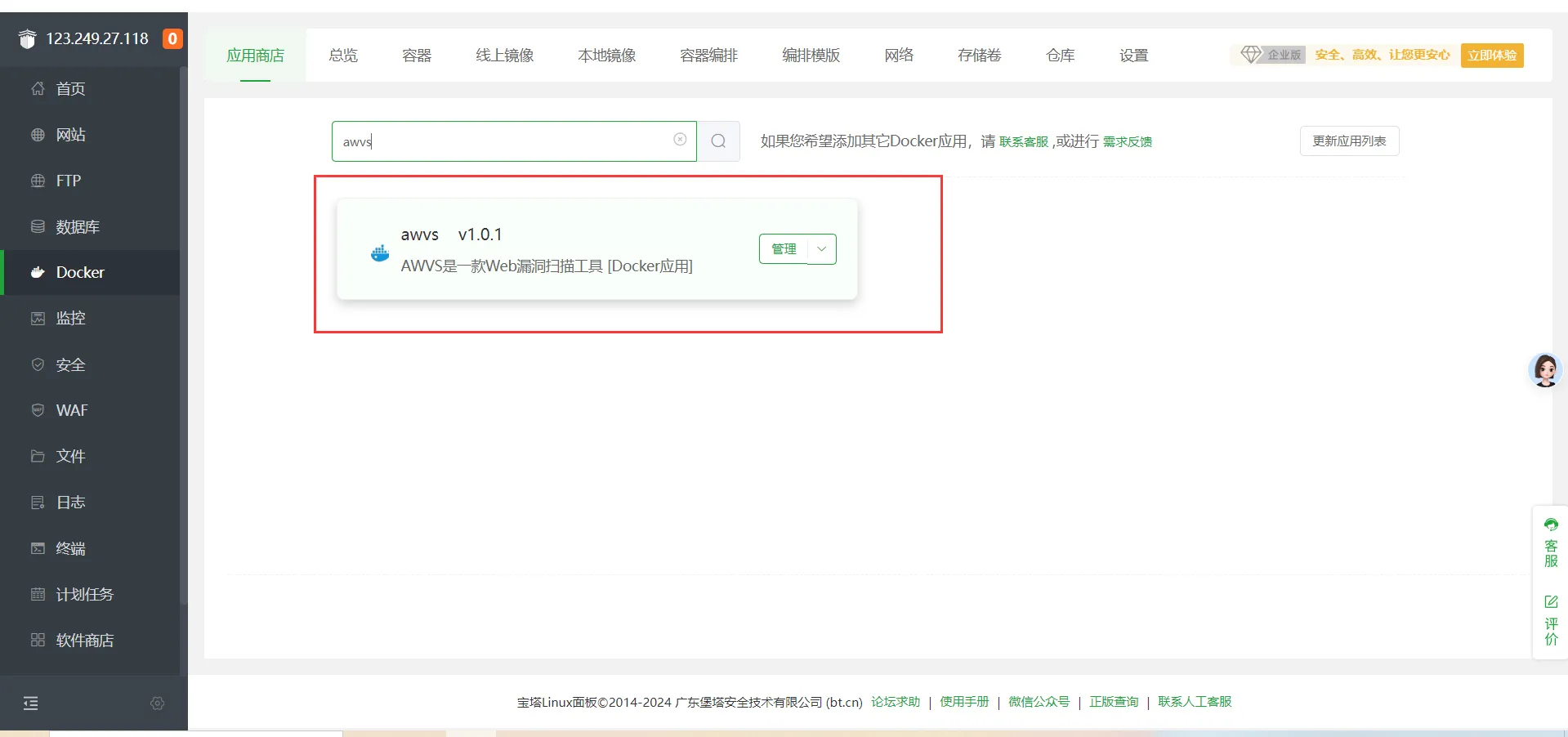Click the globe icon beside 网站

pos(38,135)
